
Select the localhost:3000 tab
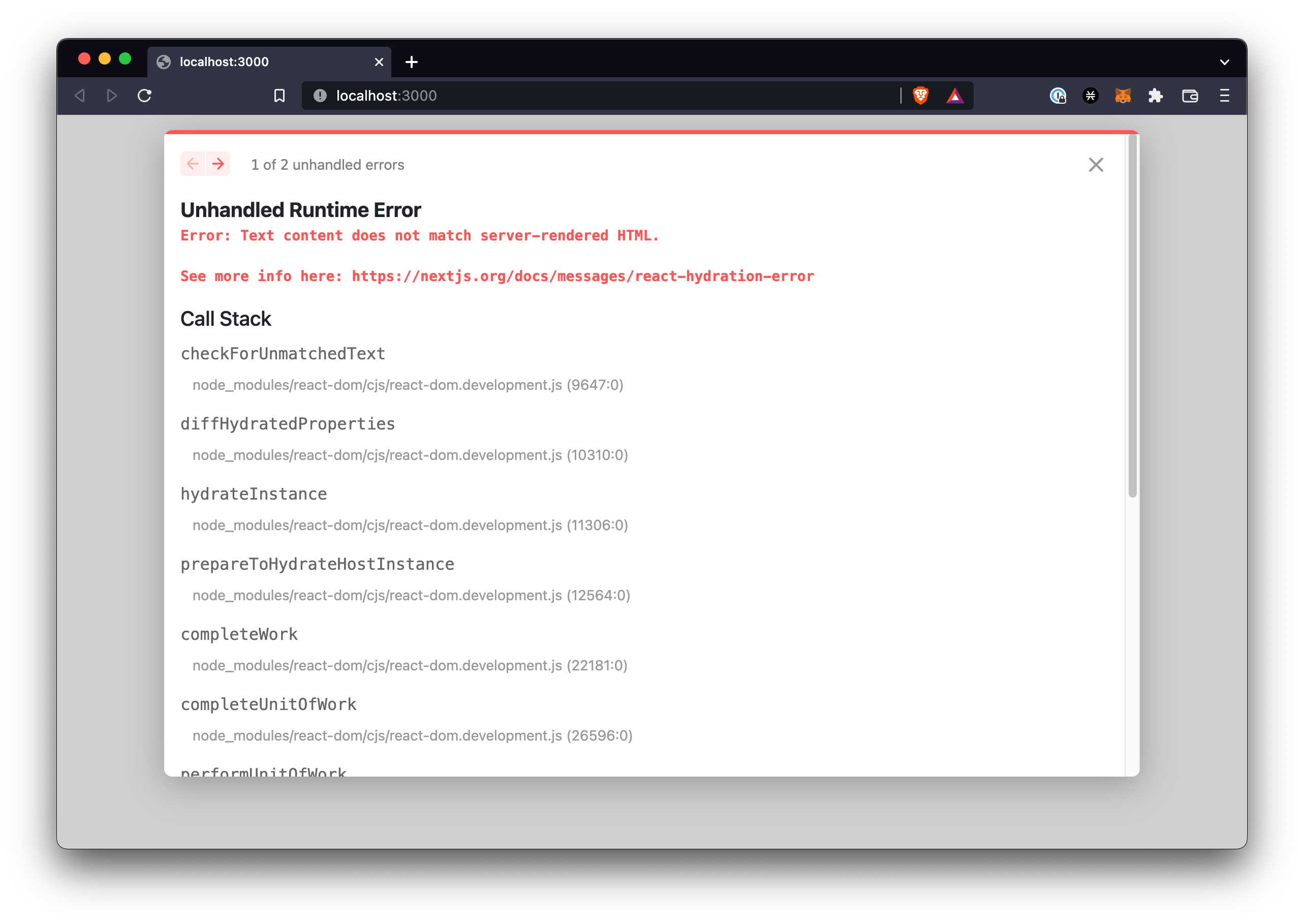(x=256, y=62)
